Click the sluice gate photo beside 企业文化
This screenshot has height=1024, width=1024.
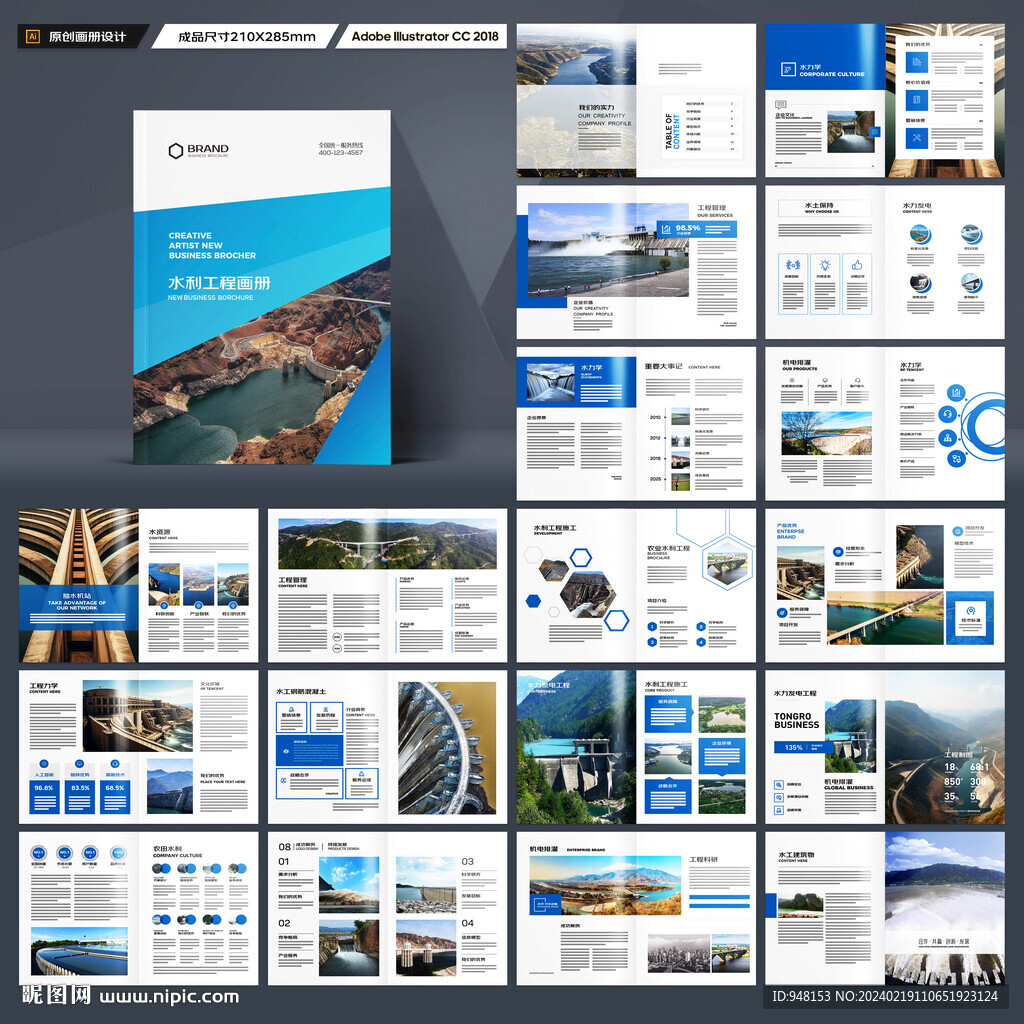pos(851,132)
